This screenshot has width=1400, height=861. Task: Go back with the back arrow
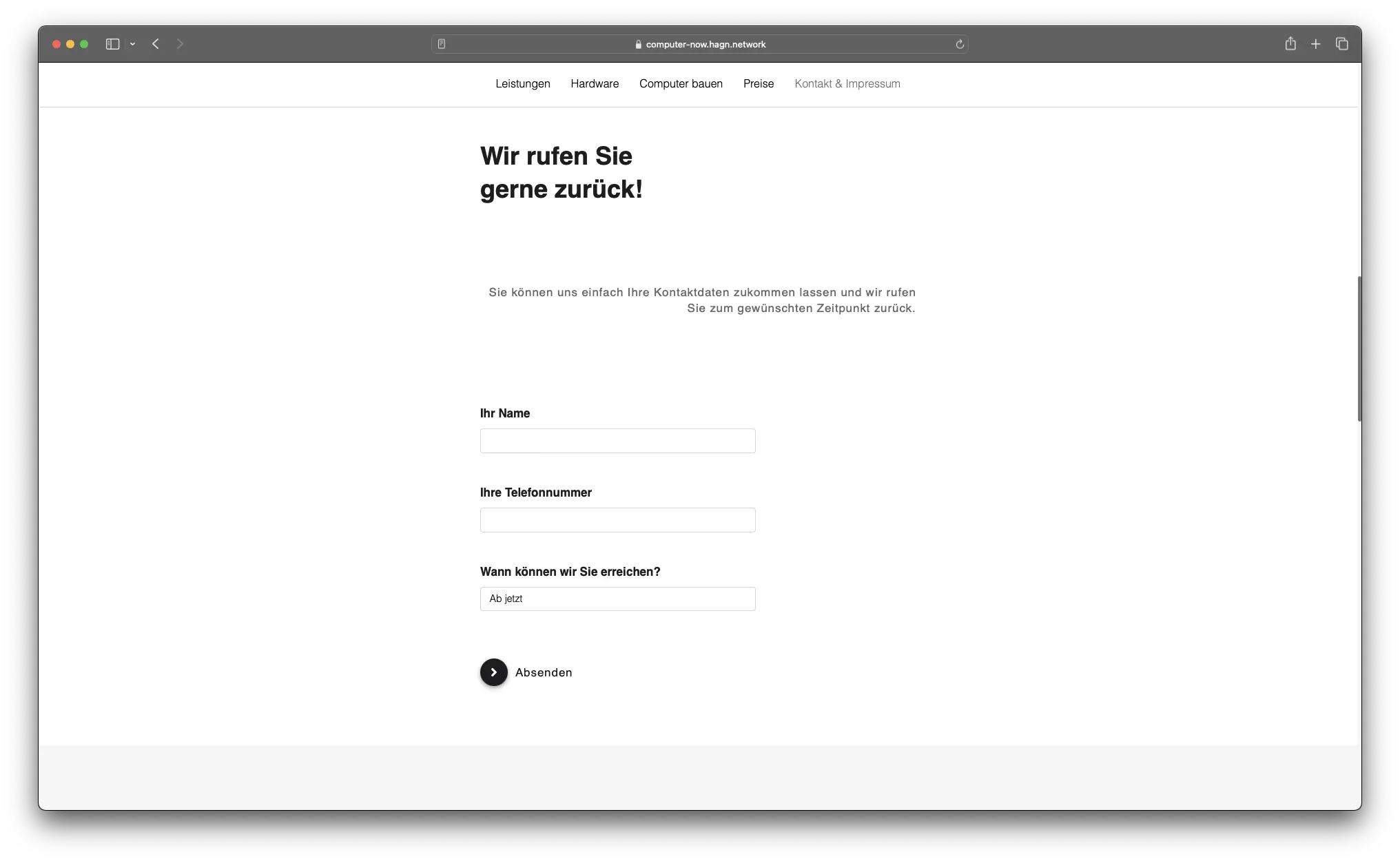[x=156, y=44]
